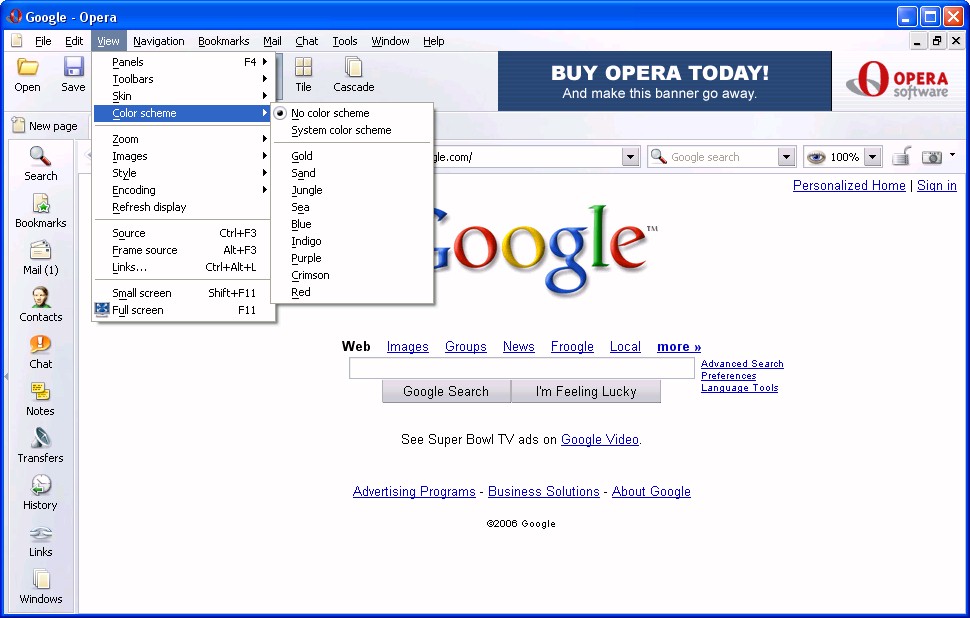Toggle image display with the eye icon
This screenshot has height=618, width=970.
816,157
